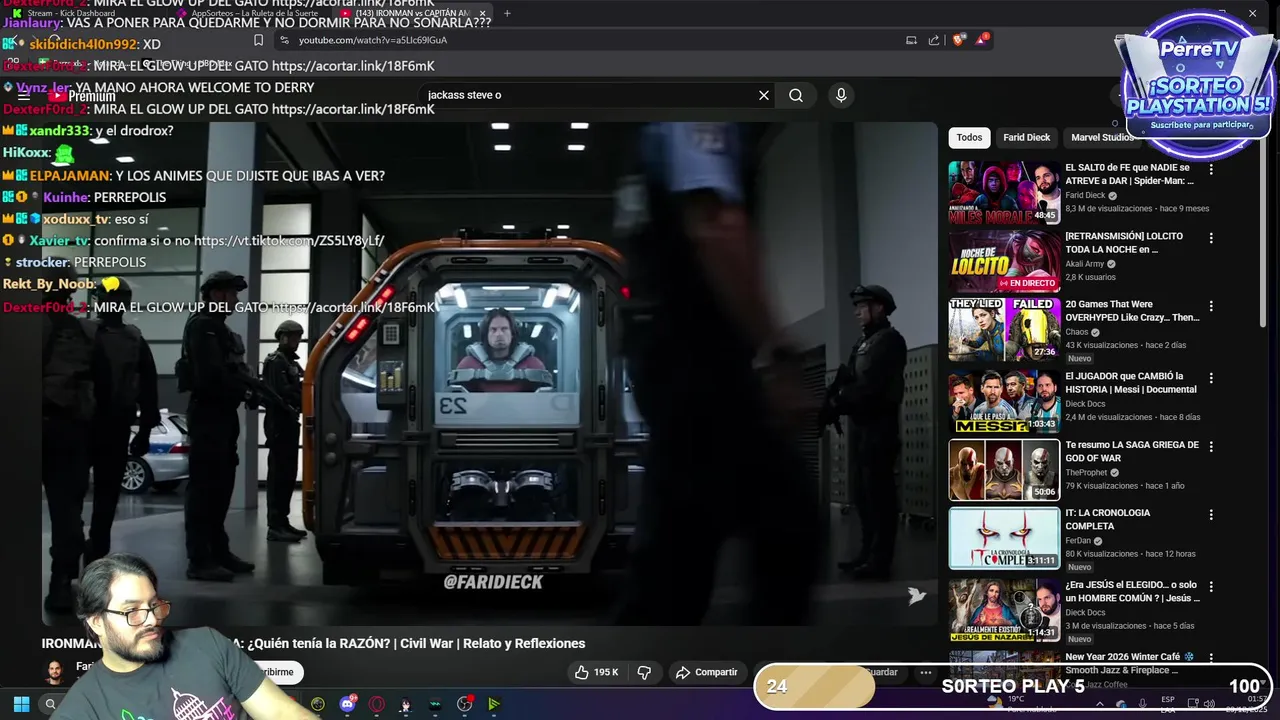1280x720 pixels.
Task: Open options for 'EL SALTO de FE' video
Action: 1211,169
